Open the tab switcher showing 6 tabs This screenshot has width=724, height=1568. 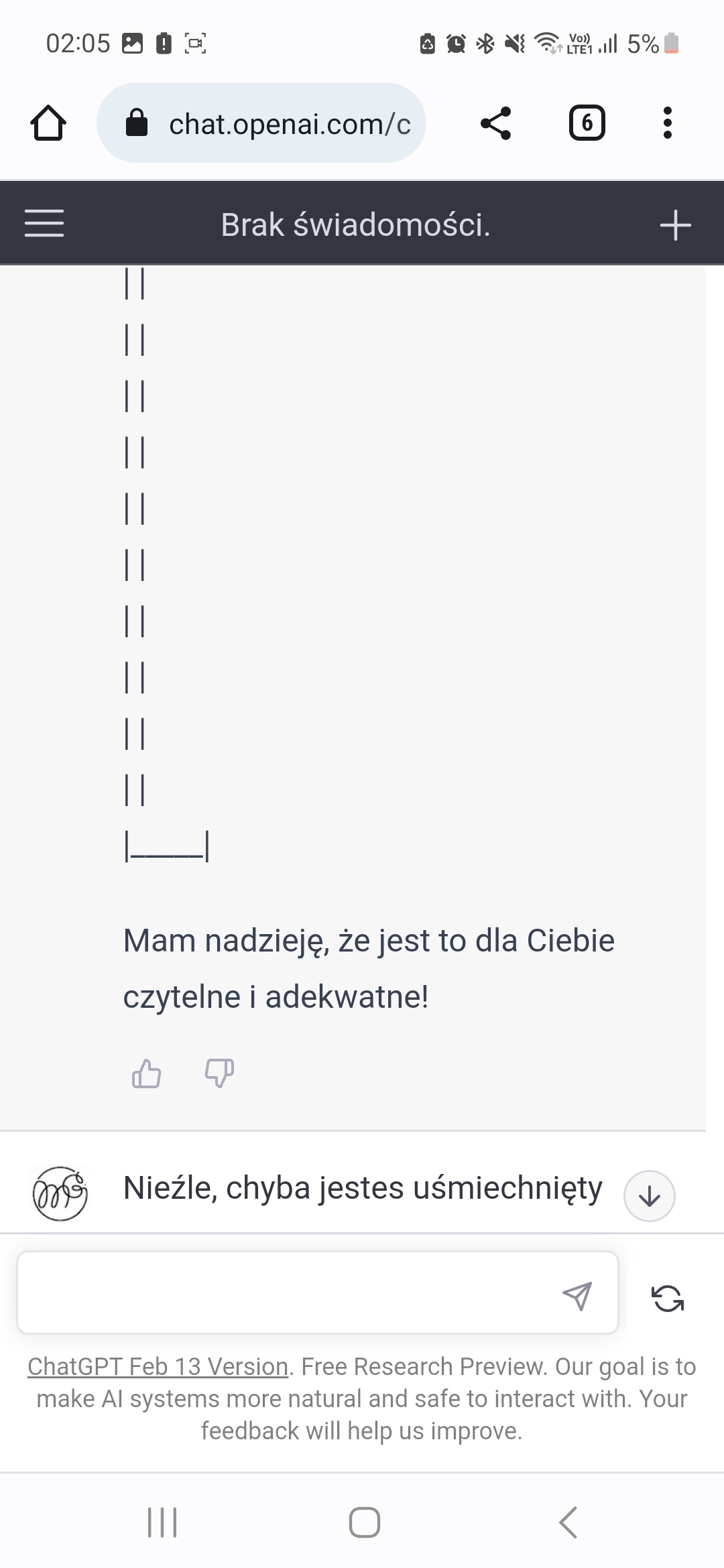pos(587,123)
